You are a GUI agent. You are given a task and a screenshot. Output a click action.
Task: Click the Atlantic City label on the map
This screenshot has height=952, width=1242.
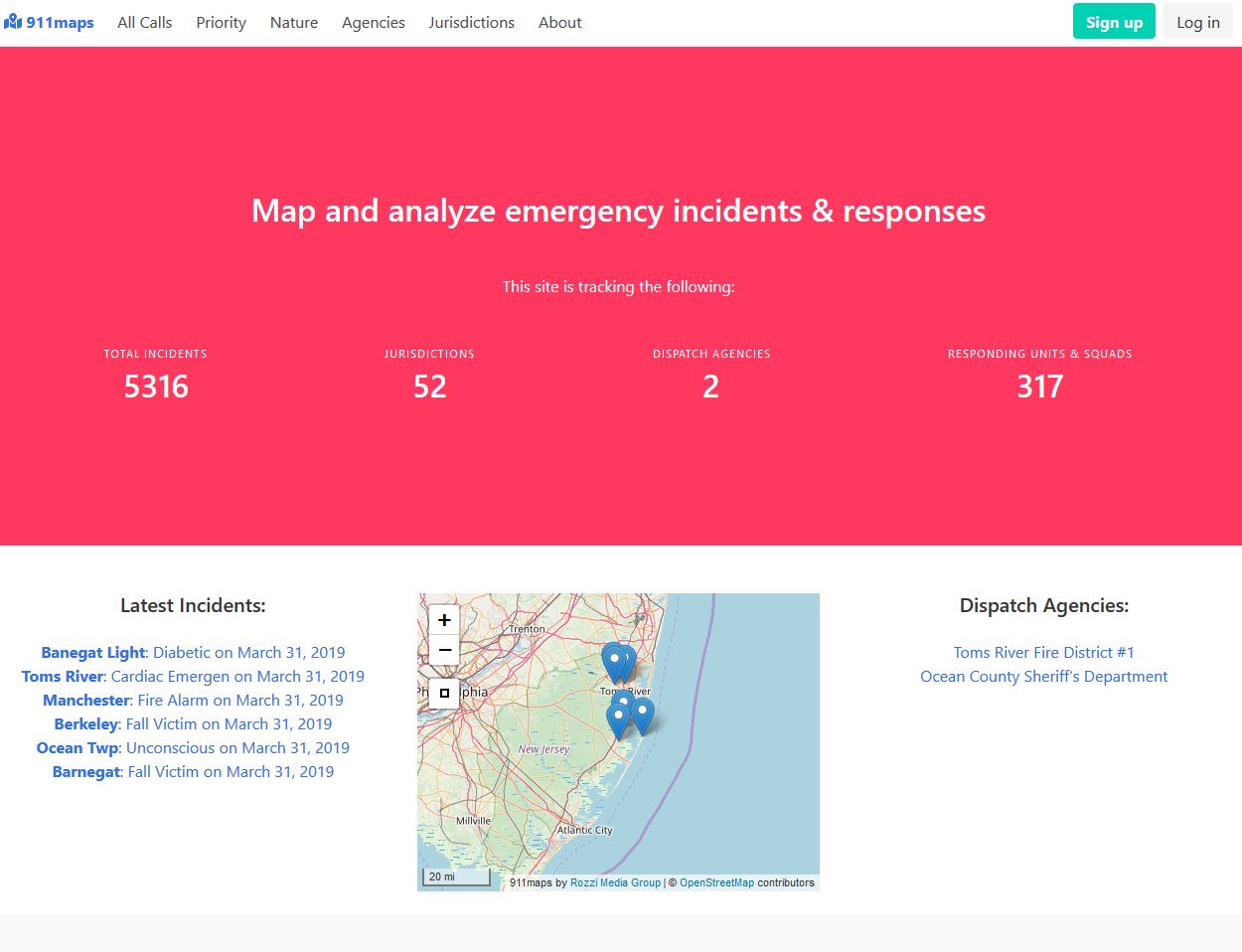(x=584, y=830)
